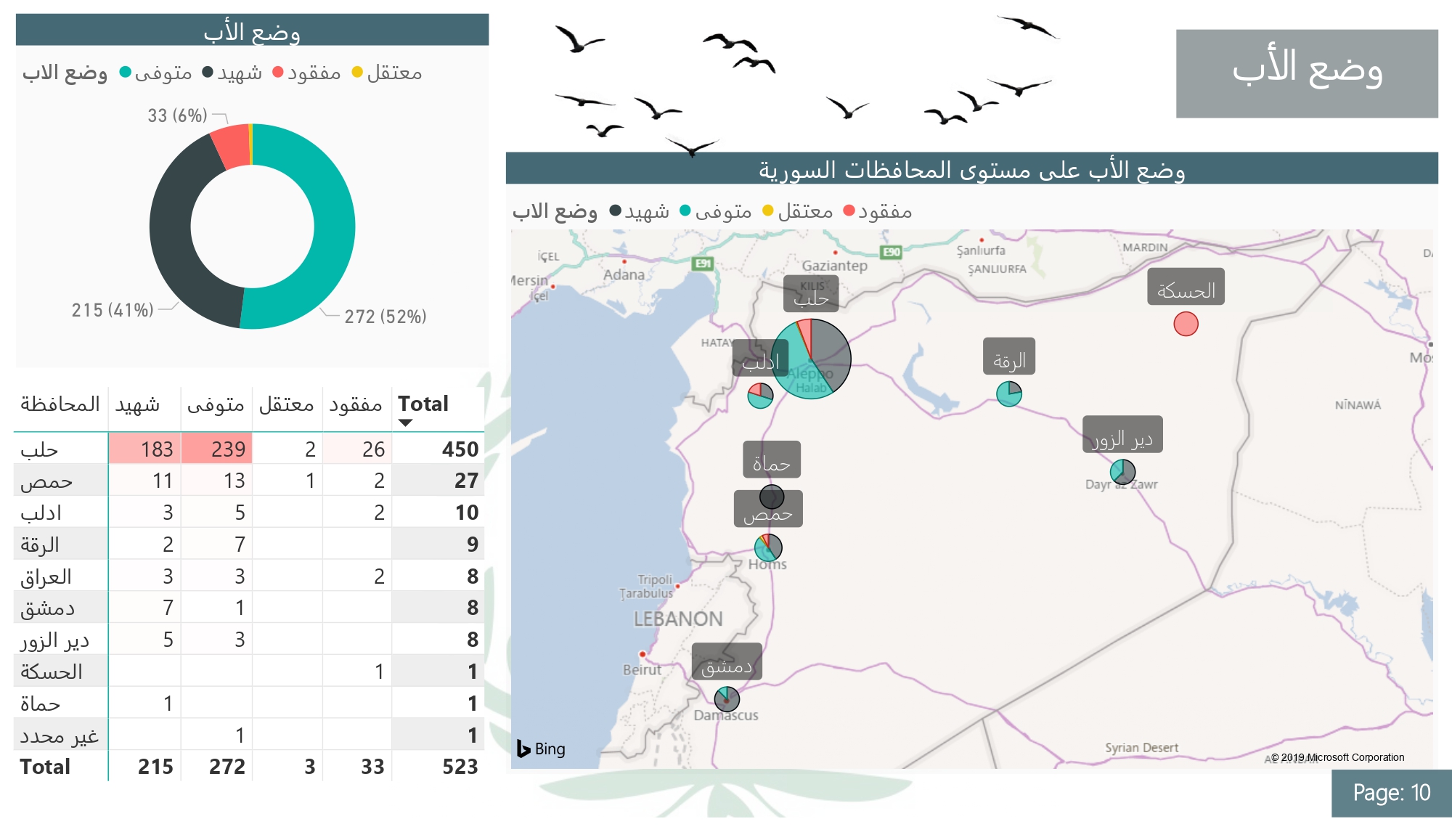Click the large Aleppo pie chart marker

coord(811,359)
